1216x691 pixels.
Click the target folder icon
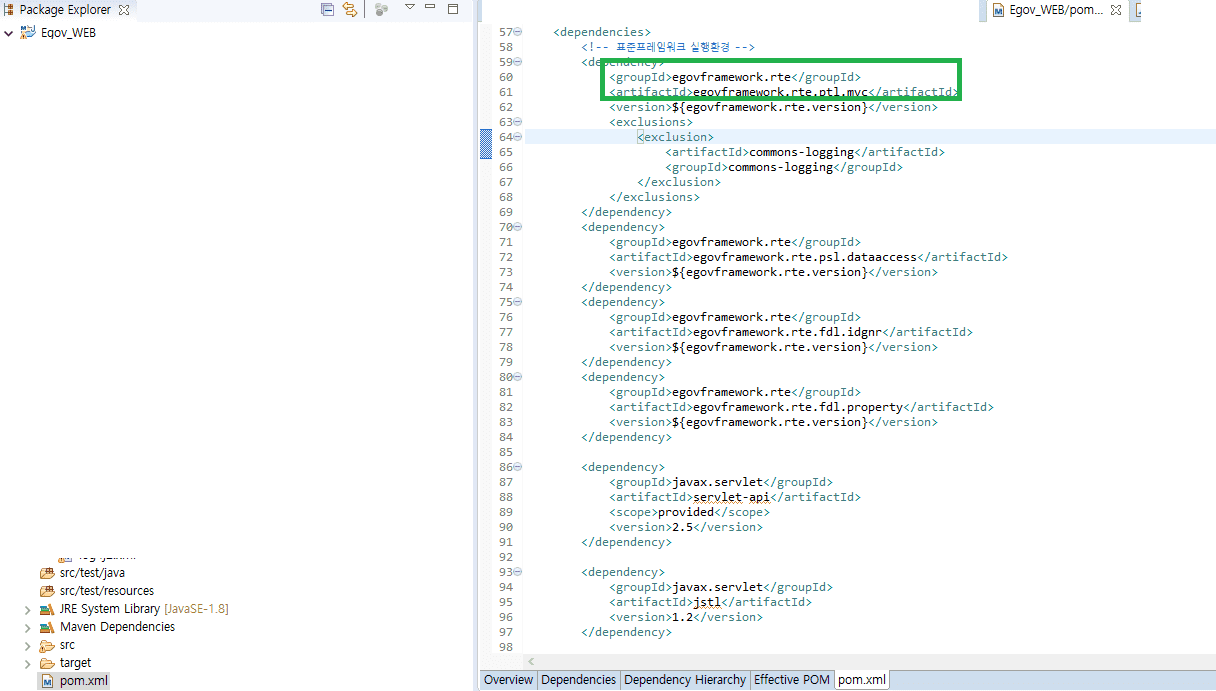(x=47, y=663)
